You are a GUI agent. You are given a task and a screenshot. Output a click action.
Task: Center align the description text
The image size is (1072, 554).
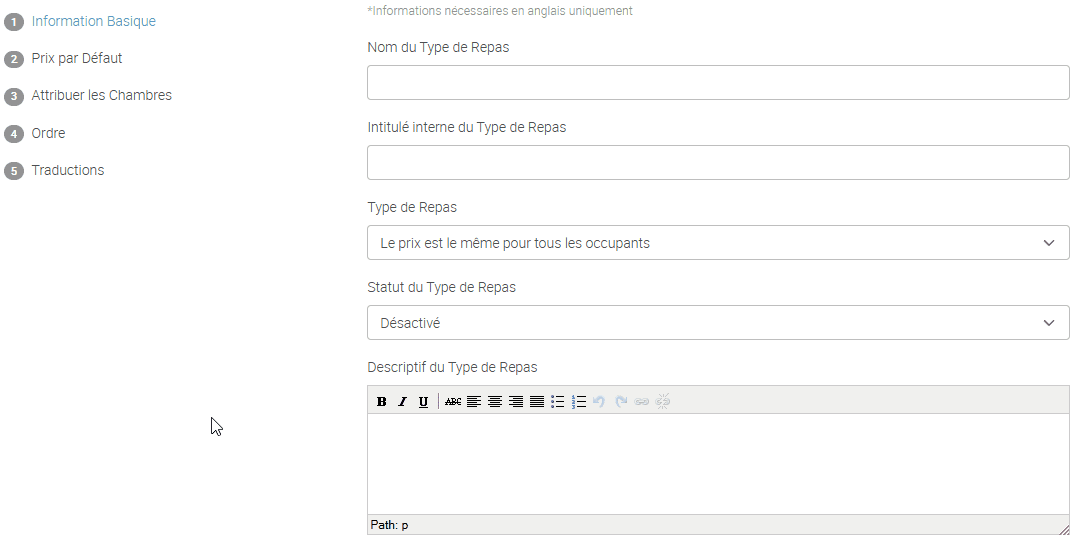[495, 402]
